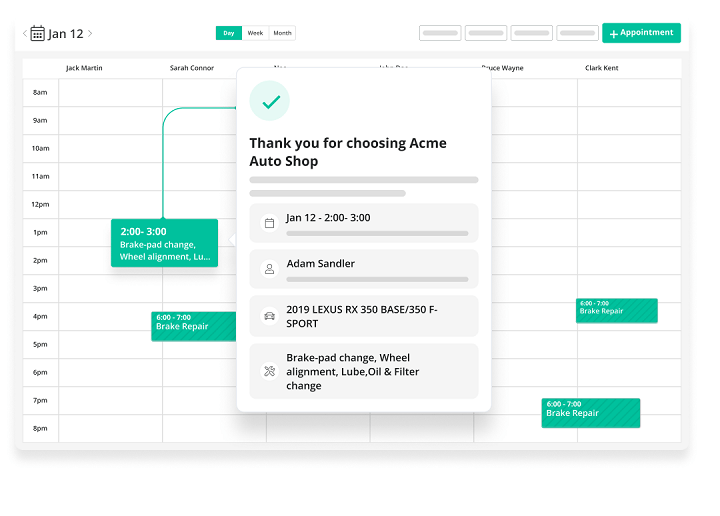
Task: Open Clark Kent's Brake Repair appointment at 4pm
Action: [x=616, y=310]
